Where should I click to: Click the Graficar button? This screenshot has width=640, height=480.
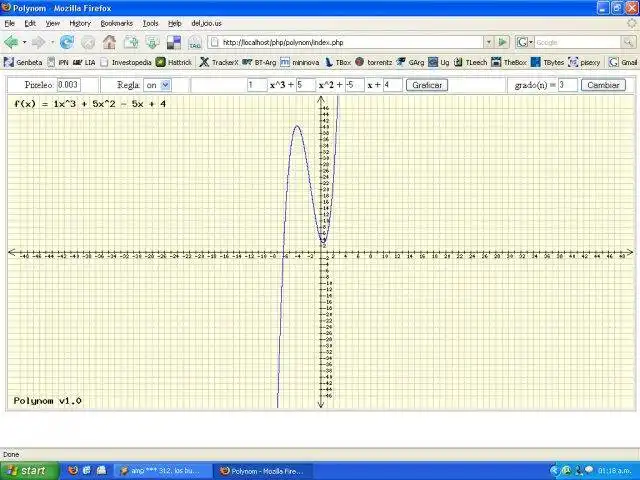(427, 85)
